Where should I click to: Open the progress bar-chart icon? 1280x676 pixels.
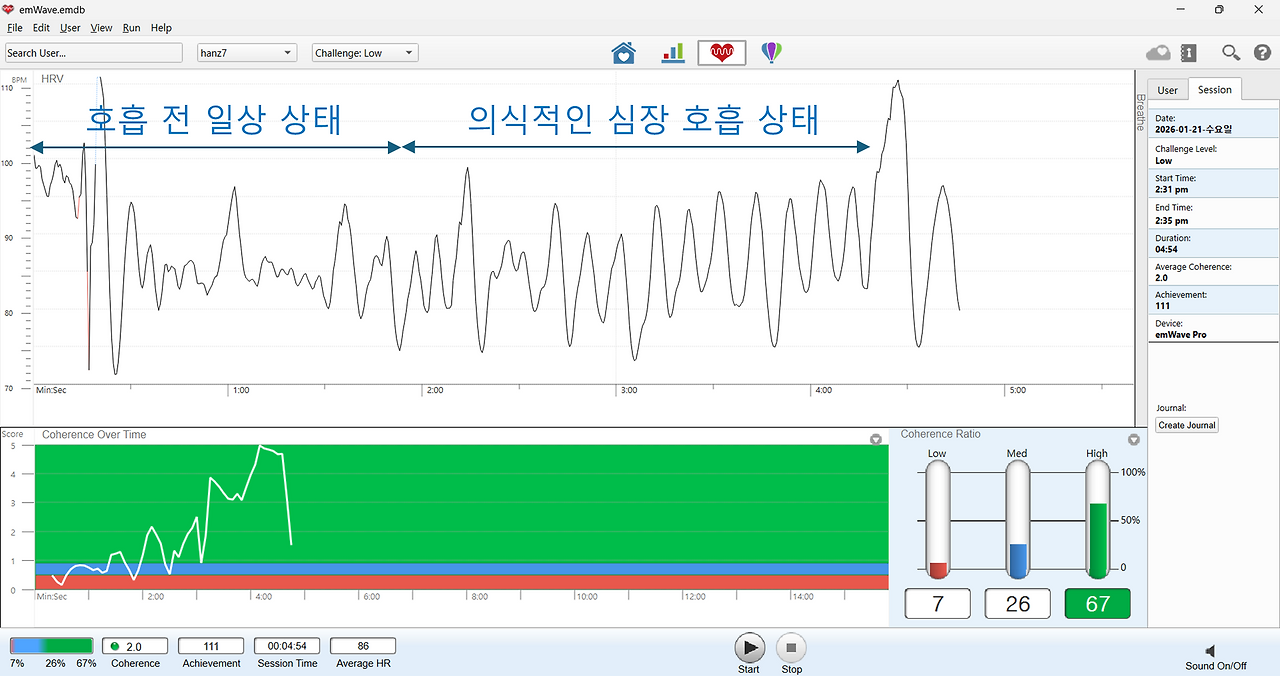click(673, 53)
